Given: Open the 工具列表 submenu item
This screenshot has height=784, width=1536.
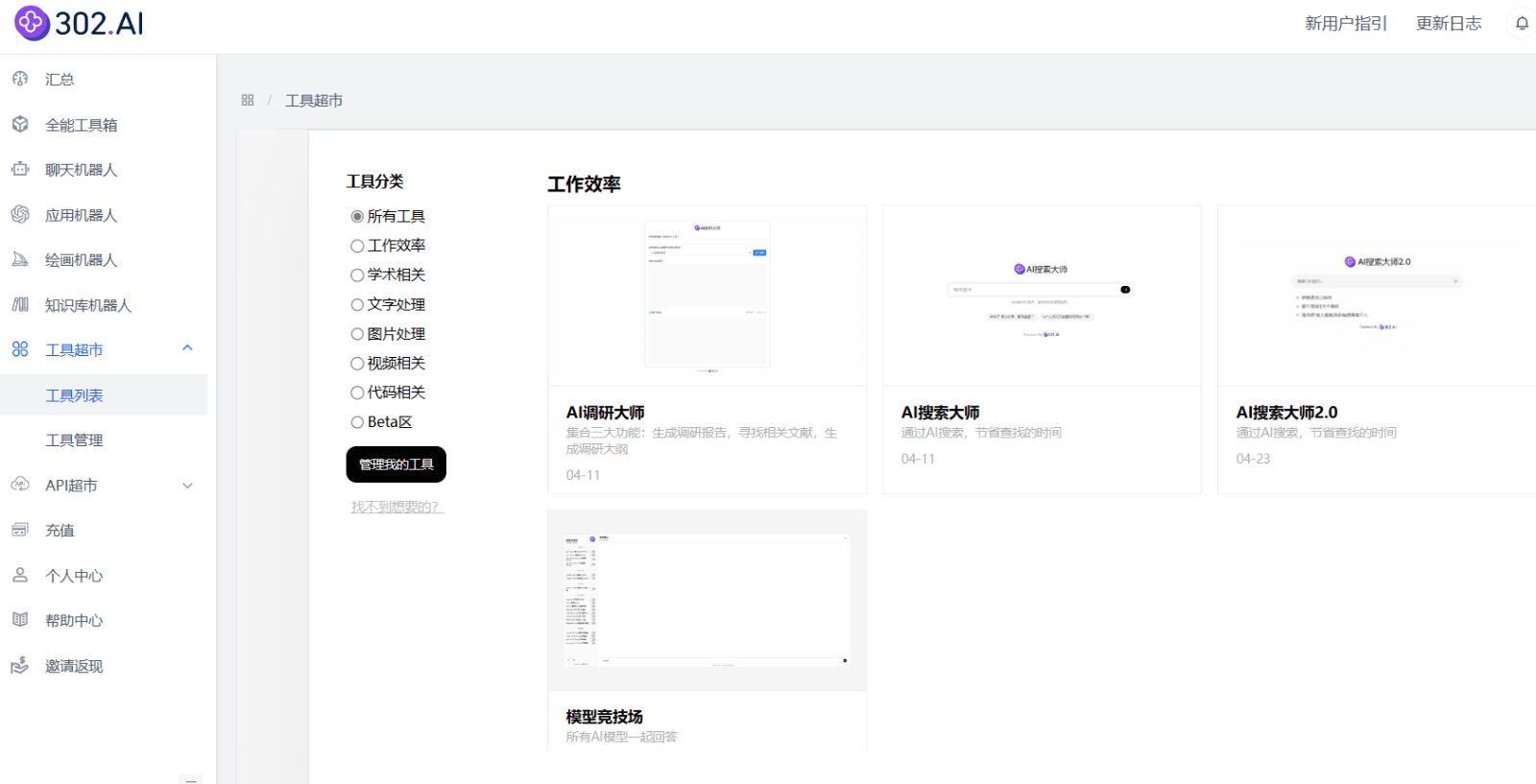Looking at the screenshot, I should 104,395.
